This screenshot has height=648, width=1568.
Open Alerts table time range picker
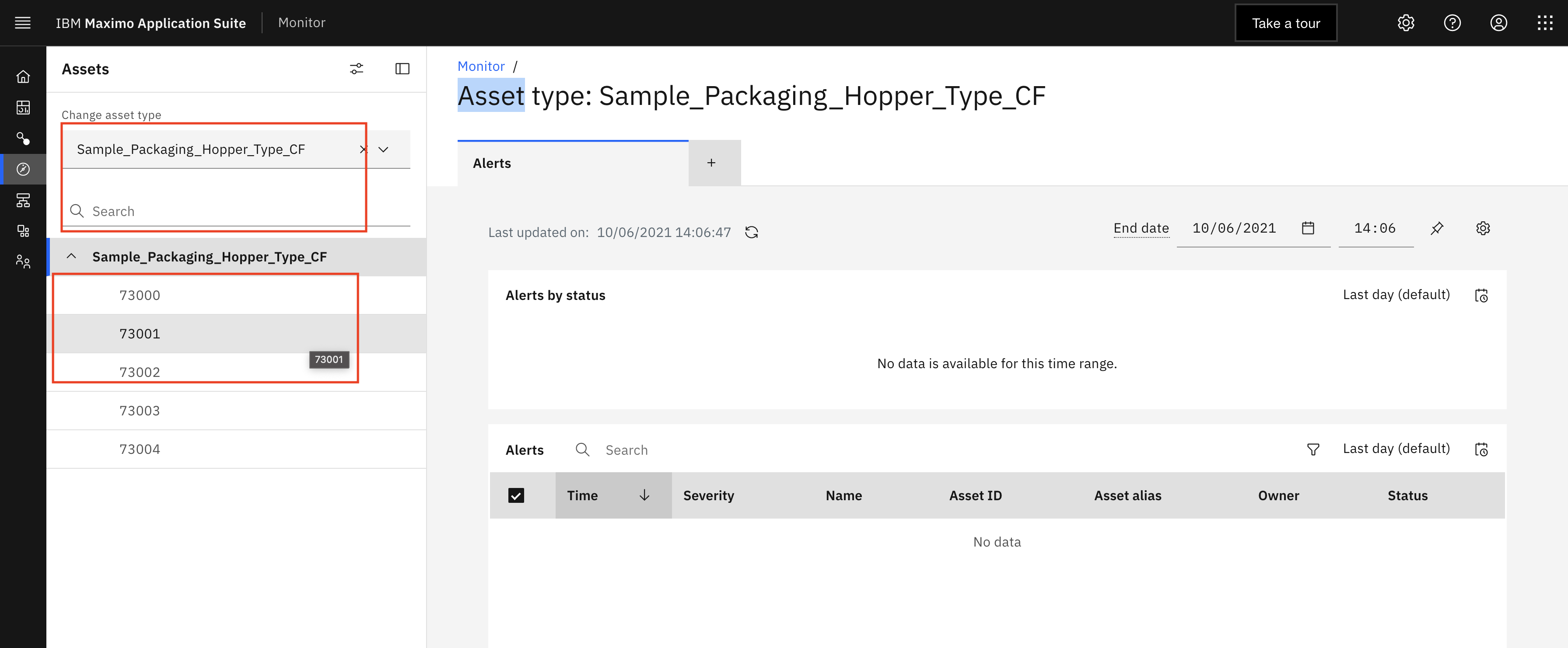pos(1481,449)
